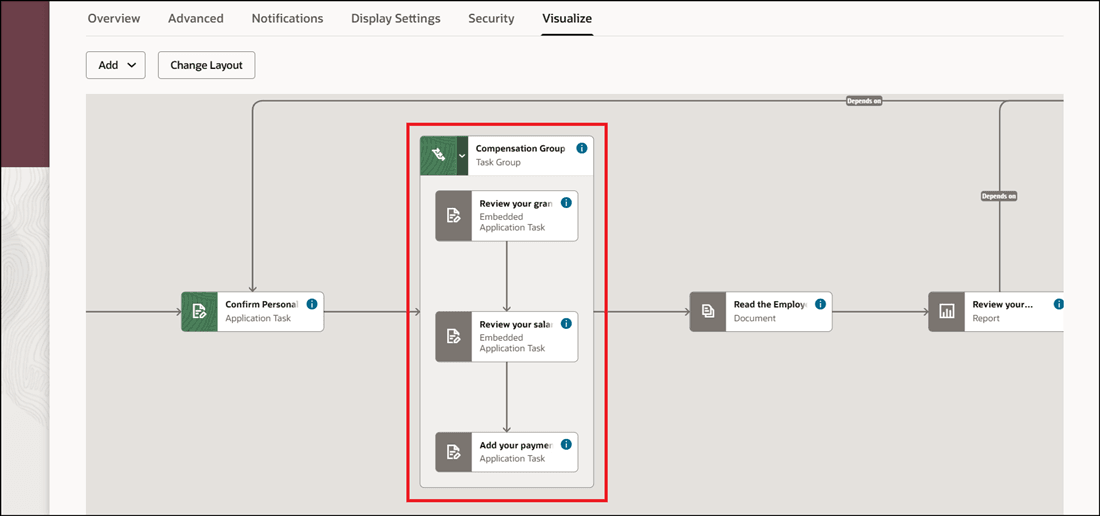Image resolution: width=1100 pixels, height=516 pixels.
Task: Click info icon on Read the Employee document
Action: [821, 304]
